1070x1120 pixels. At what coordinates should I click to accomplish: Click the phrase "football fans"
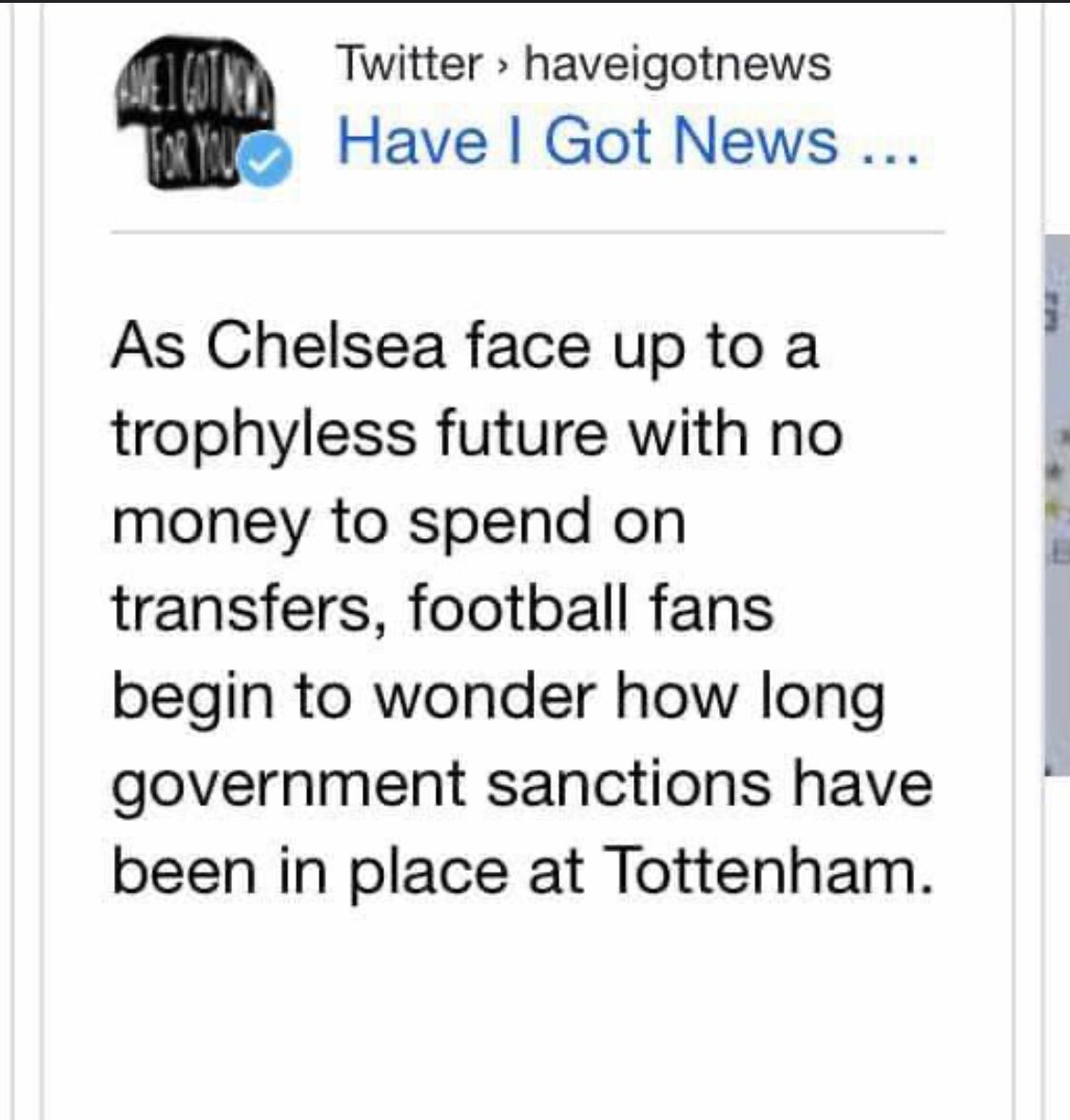pyautogui.click(x=591, y=608)
